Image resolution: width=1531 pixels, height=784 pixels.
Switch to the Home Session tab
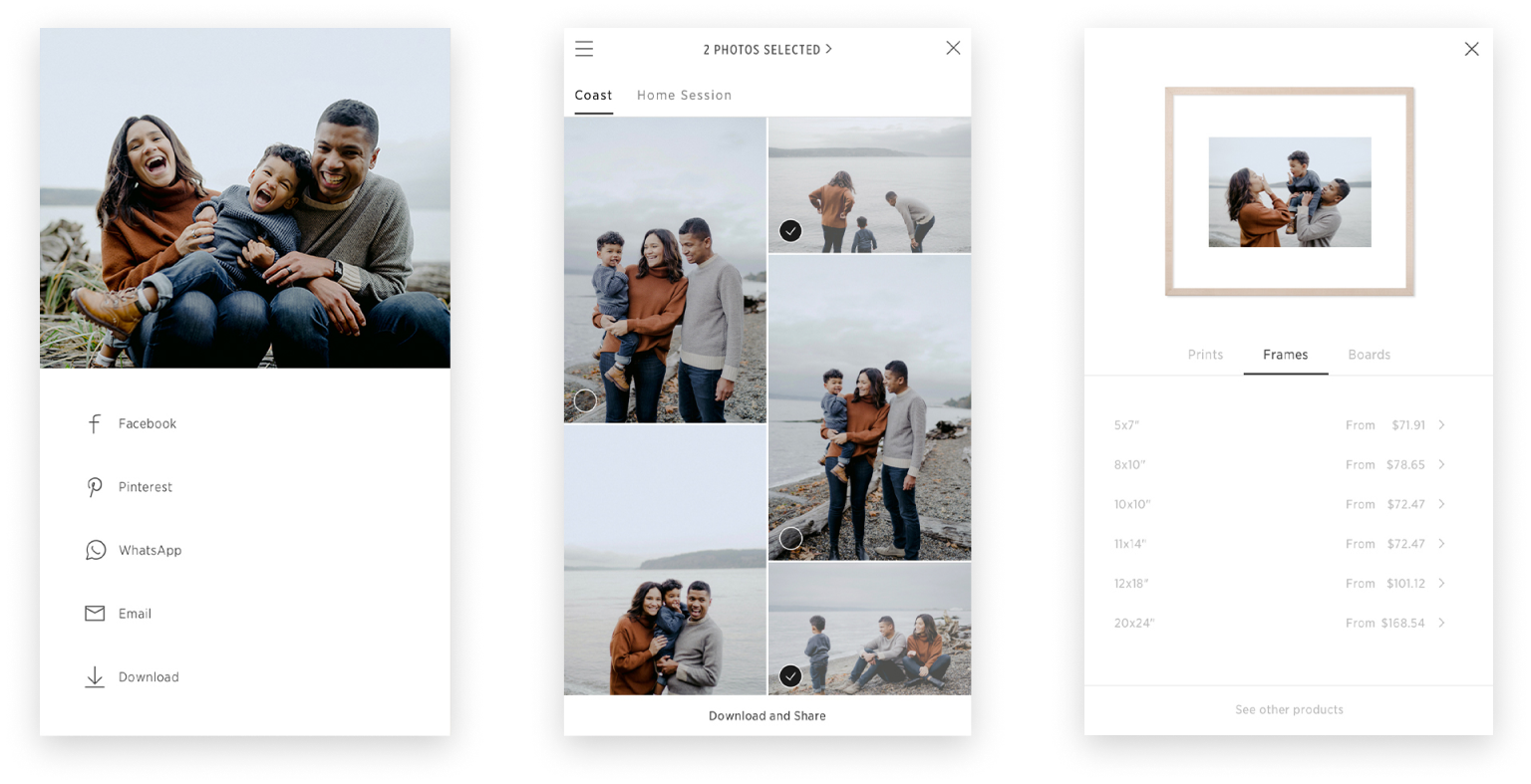tap(684, 95)
